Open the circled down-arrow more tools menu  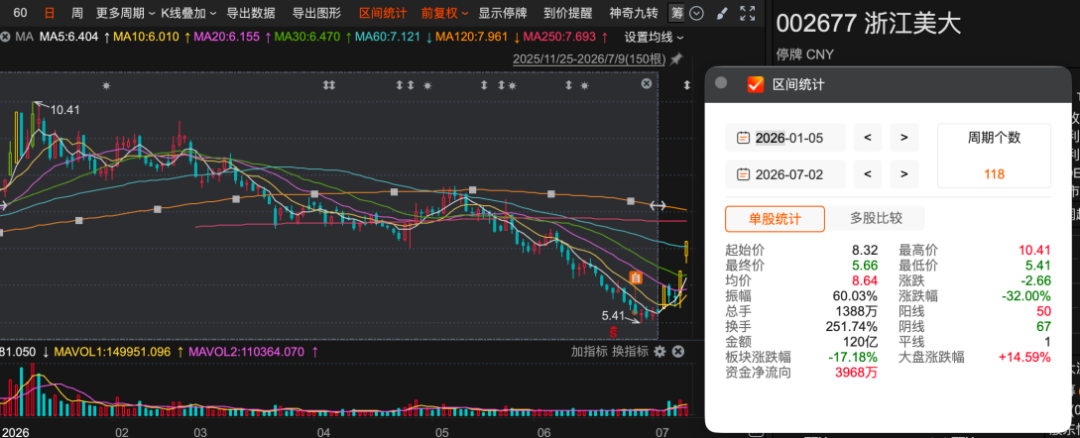click(697, 12)
